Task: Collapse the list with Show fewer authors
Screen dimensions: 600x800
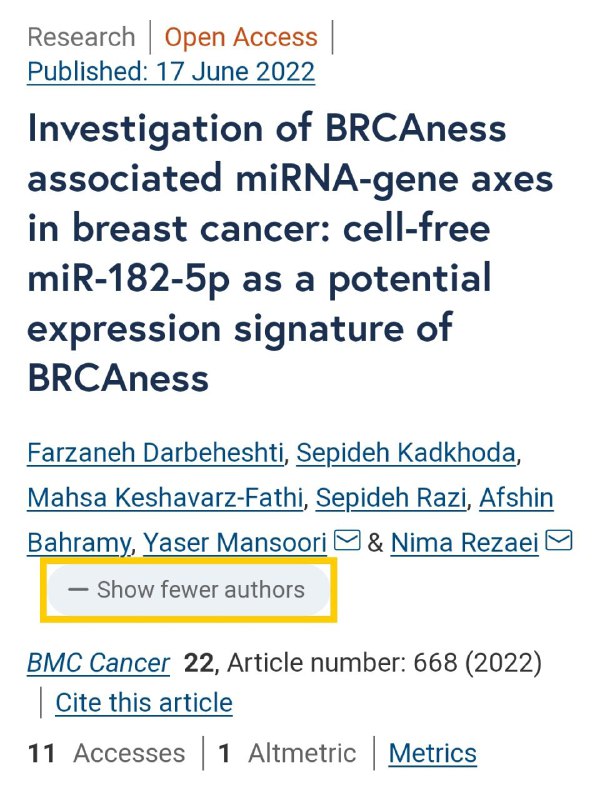Action: pos(189,590)
